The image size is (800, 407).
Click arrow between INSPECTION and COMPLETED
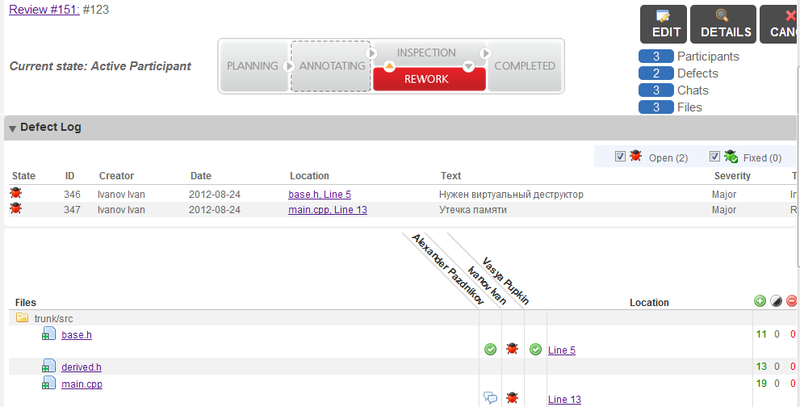click(x=485, y=53)
